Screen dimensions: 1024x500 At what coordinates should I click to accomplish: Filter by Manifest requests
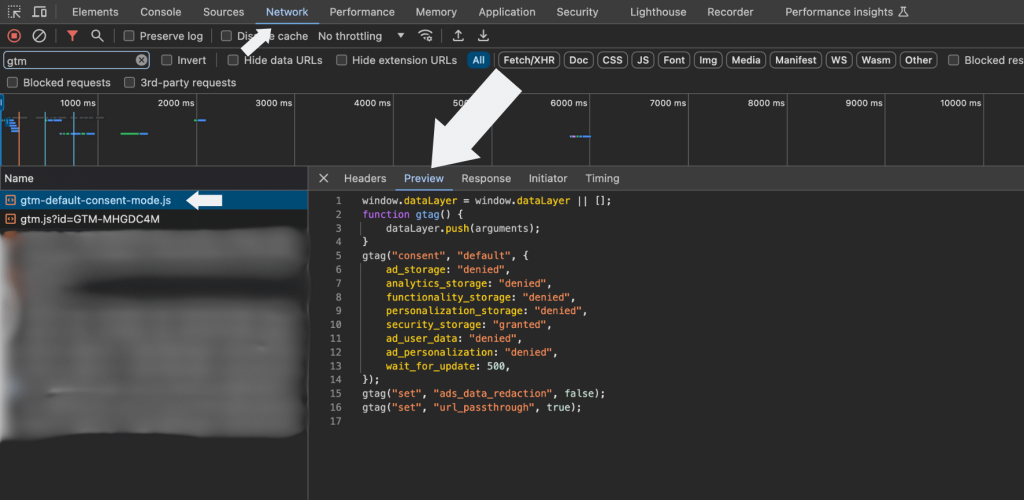tap(795, 60)
